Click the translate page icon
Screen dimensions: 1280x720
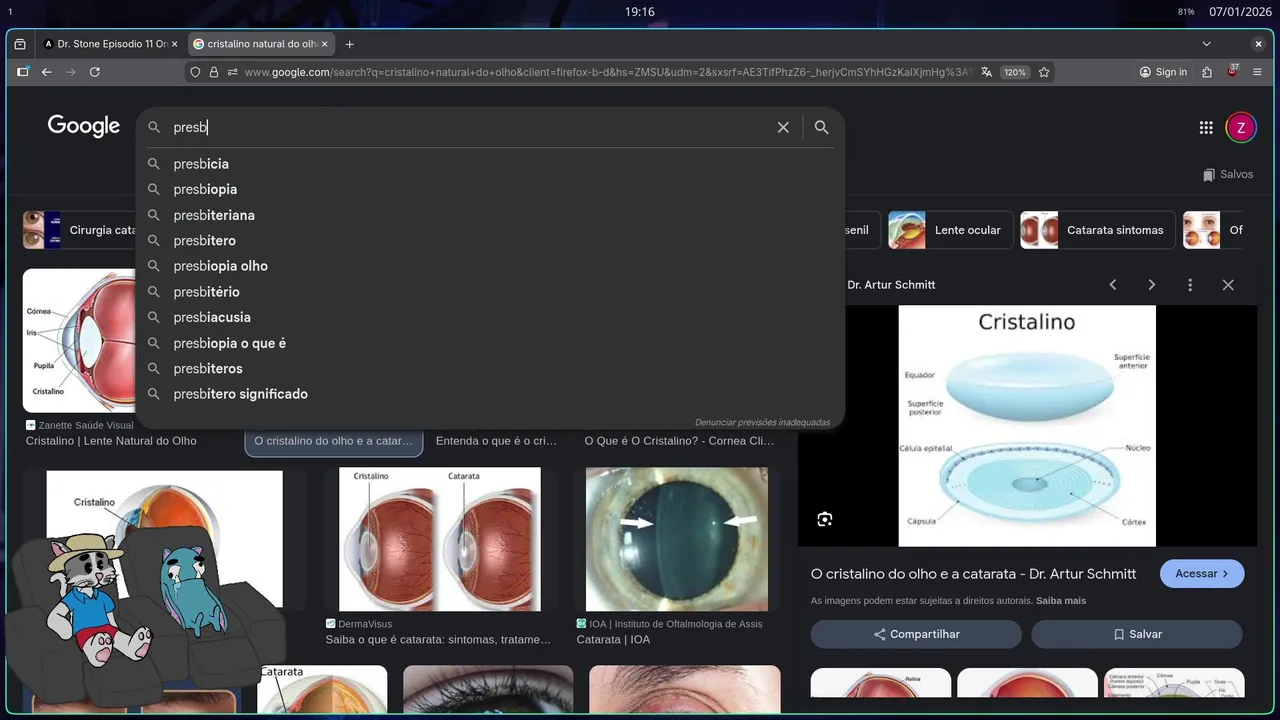987,72
